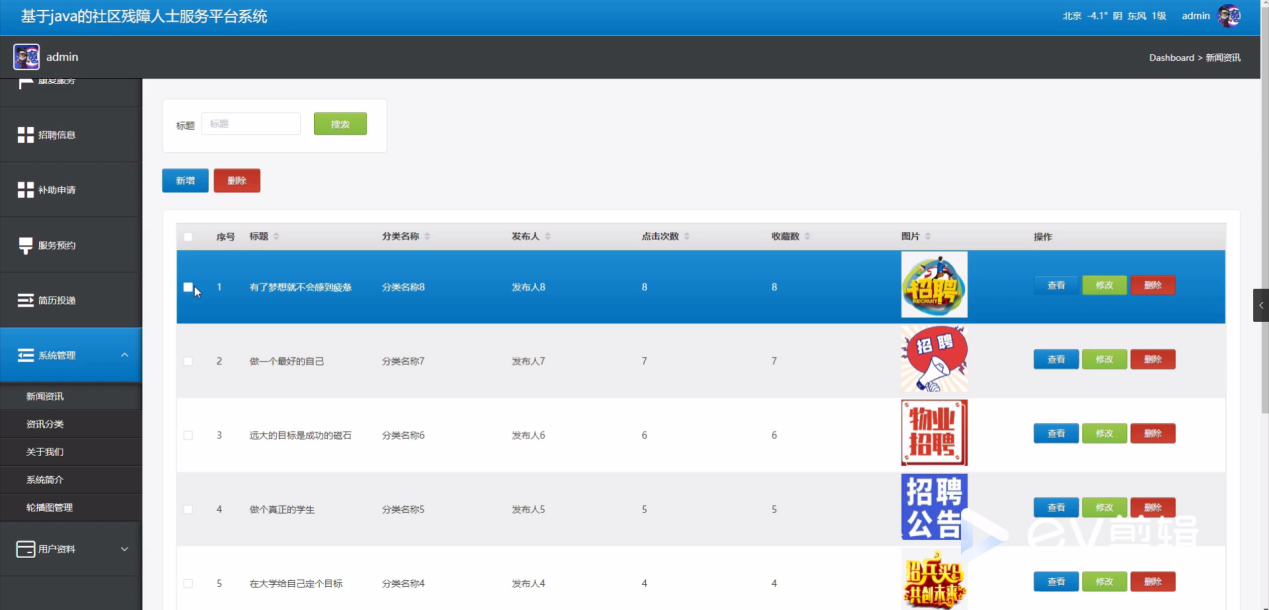
Task: Click the Beijing weather text in header
Action: [1114, 16]
